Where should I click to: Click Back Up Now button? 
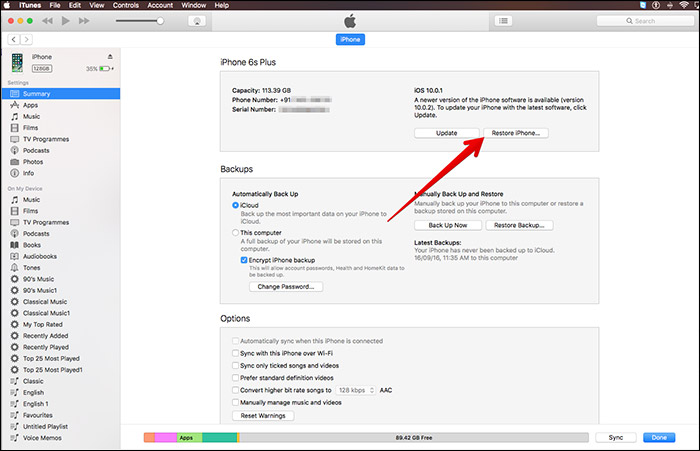(448, 226)
